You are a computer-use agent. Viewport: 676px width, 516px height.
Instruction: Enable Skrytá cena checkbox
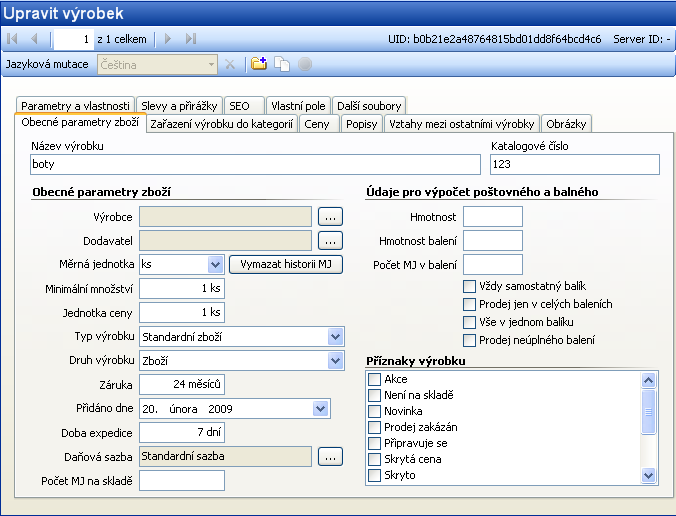pos(375,459)
